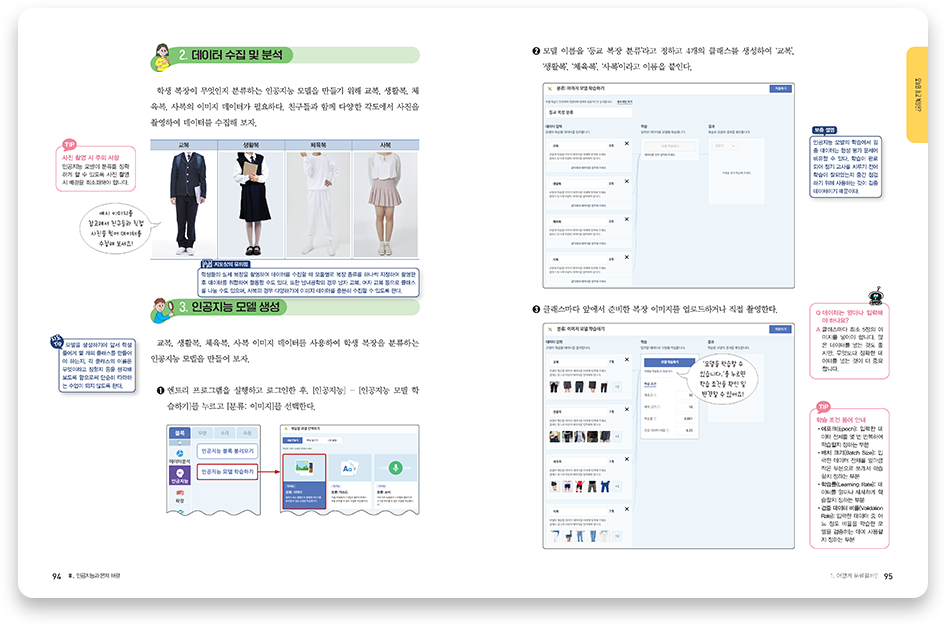Screen dimensions: 946x626
Task: Delete the 교복 class in empty-class training window
Action: click(x=627, y=144)
